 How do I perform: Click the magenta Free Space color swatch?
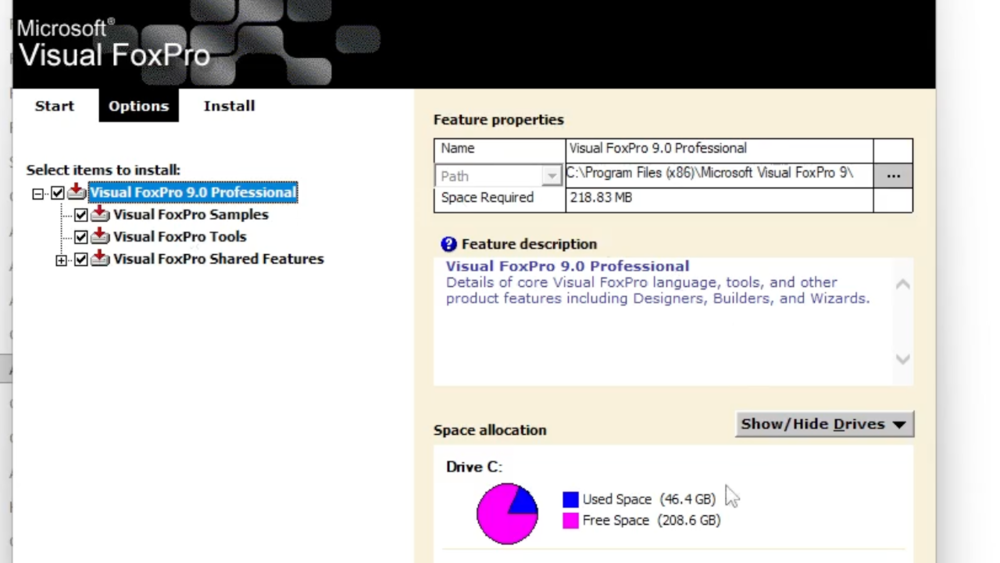(570, 520)
